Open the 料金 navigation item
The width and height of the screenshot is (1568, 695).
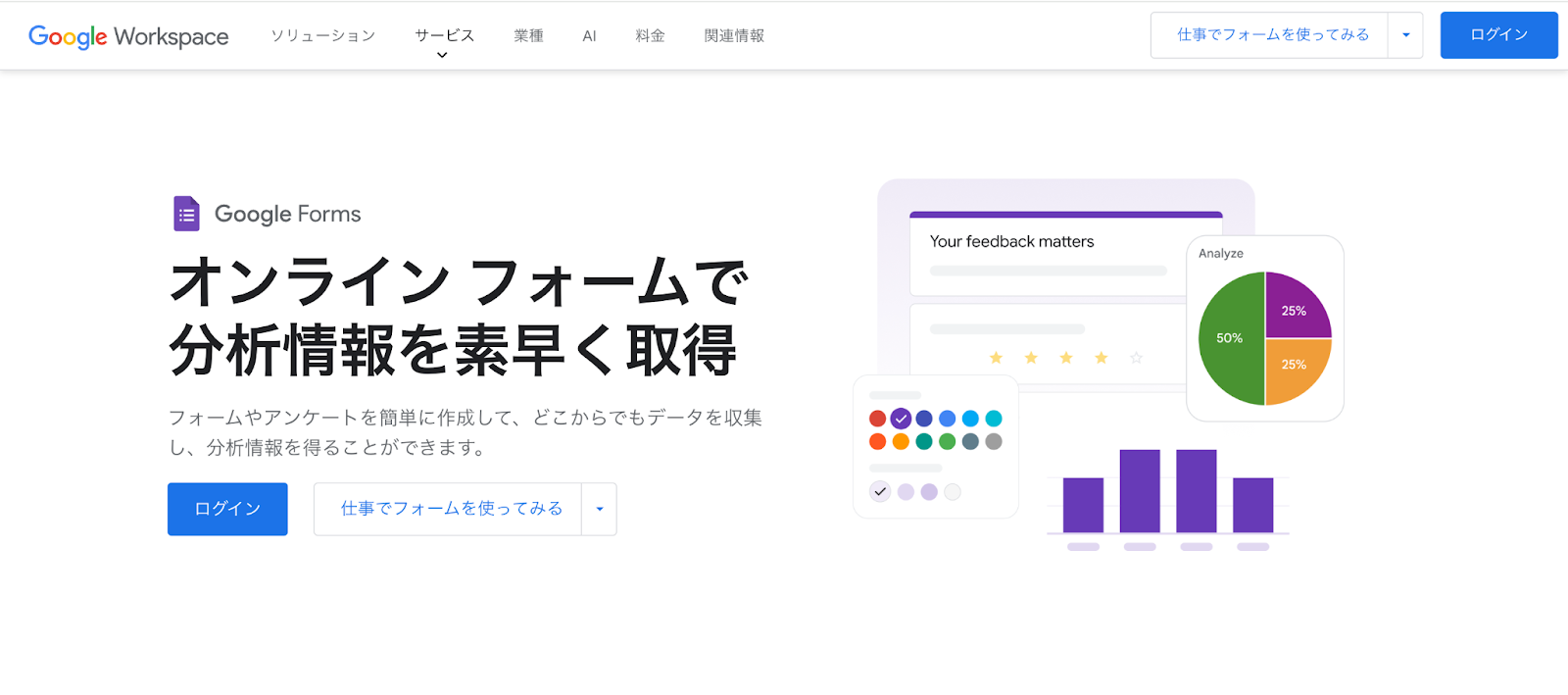(x=650, y=35)
